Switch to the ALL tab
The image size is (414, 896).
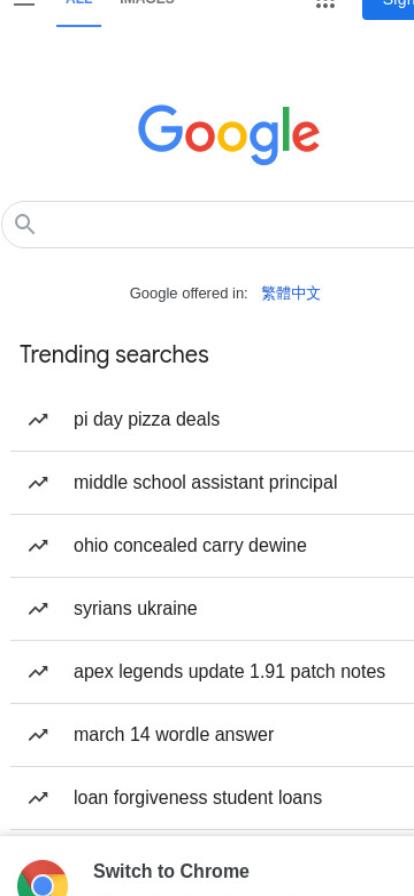coord(79,5)
